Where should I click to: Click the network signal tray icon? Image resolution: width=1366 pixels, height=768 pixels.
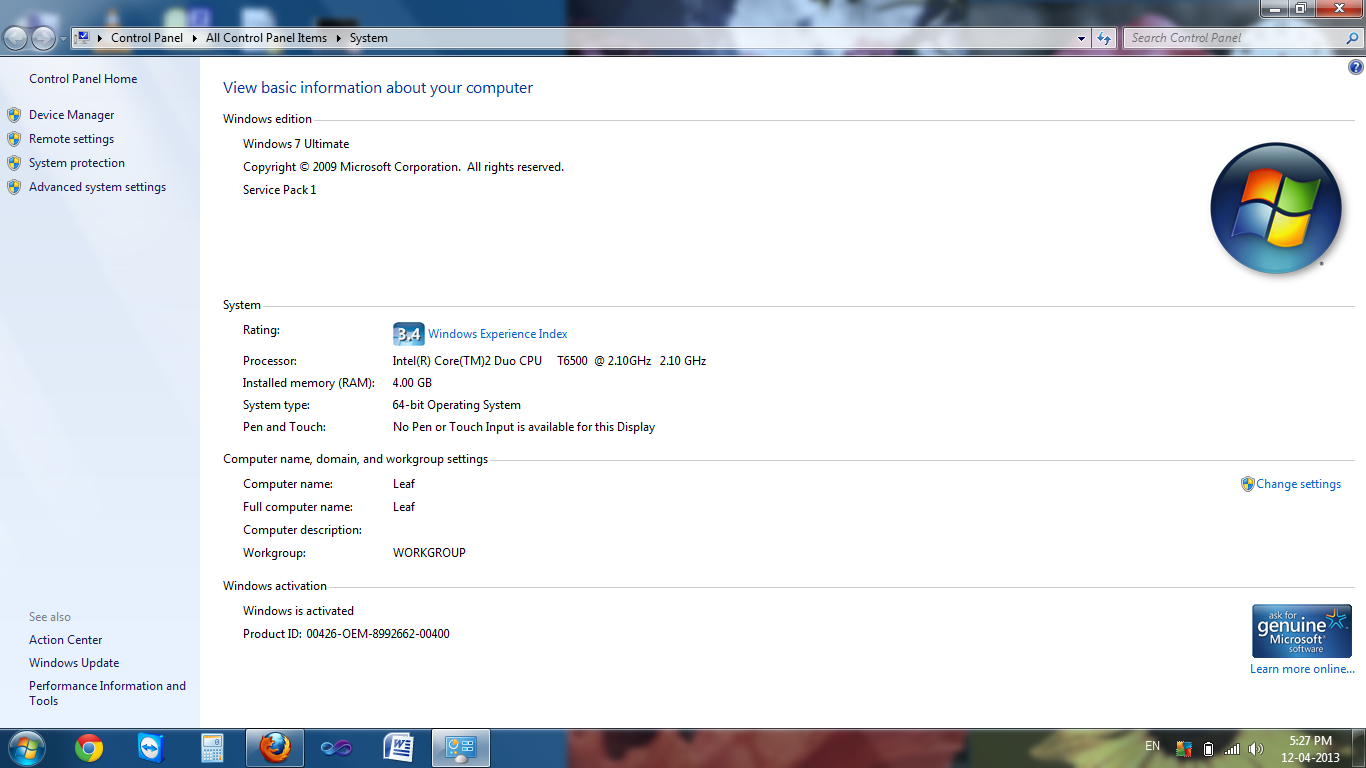point(1232,748)
